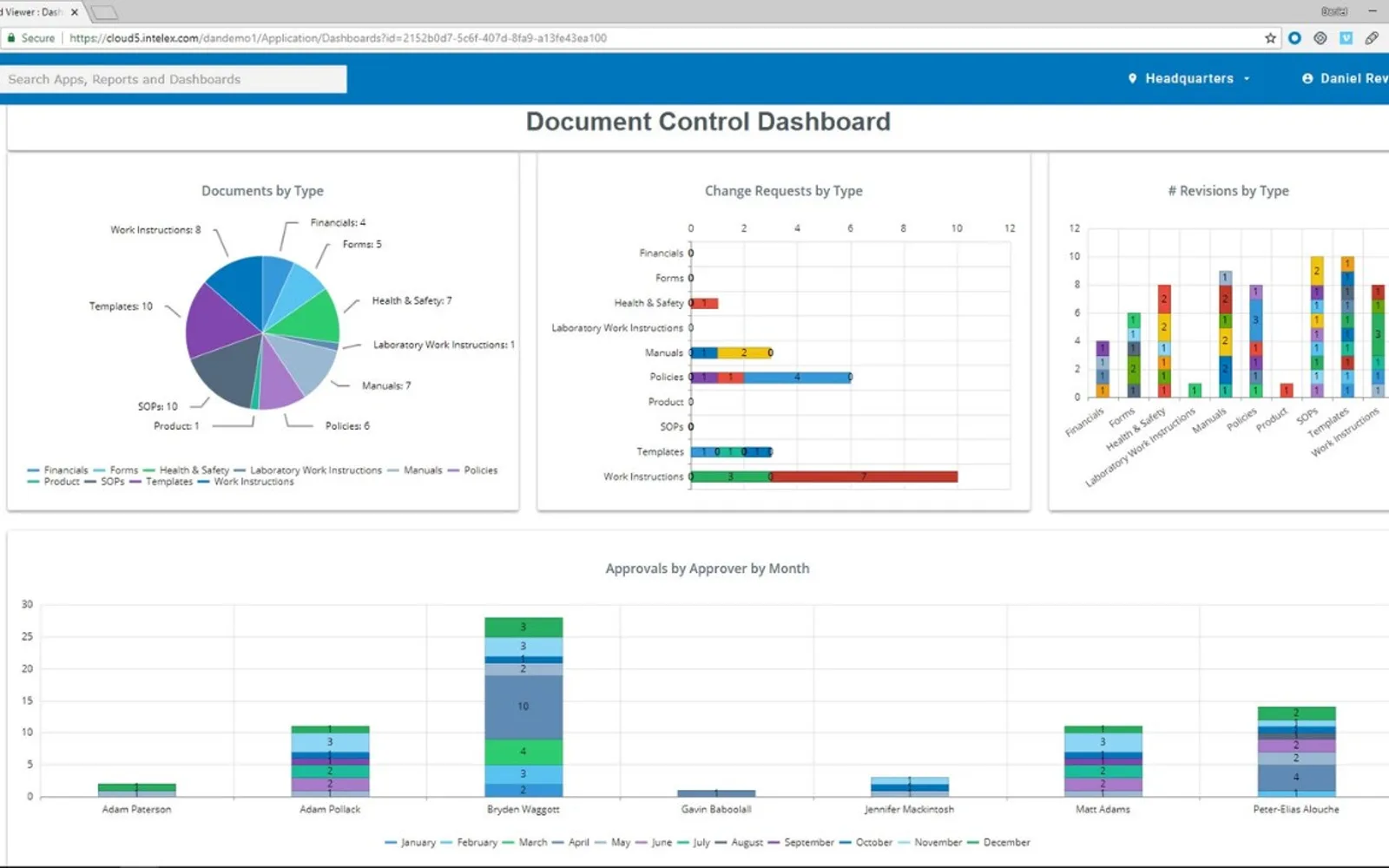
Task: Select the browser address bar URL
Action: click(338, 38)
